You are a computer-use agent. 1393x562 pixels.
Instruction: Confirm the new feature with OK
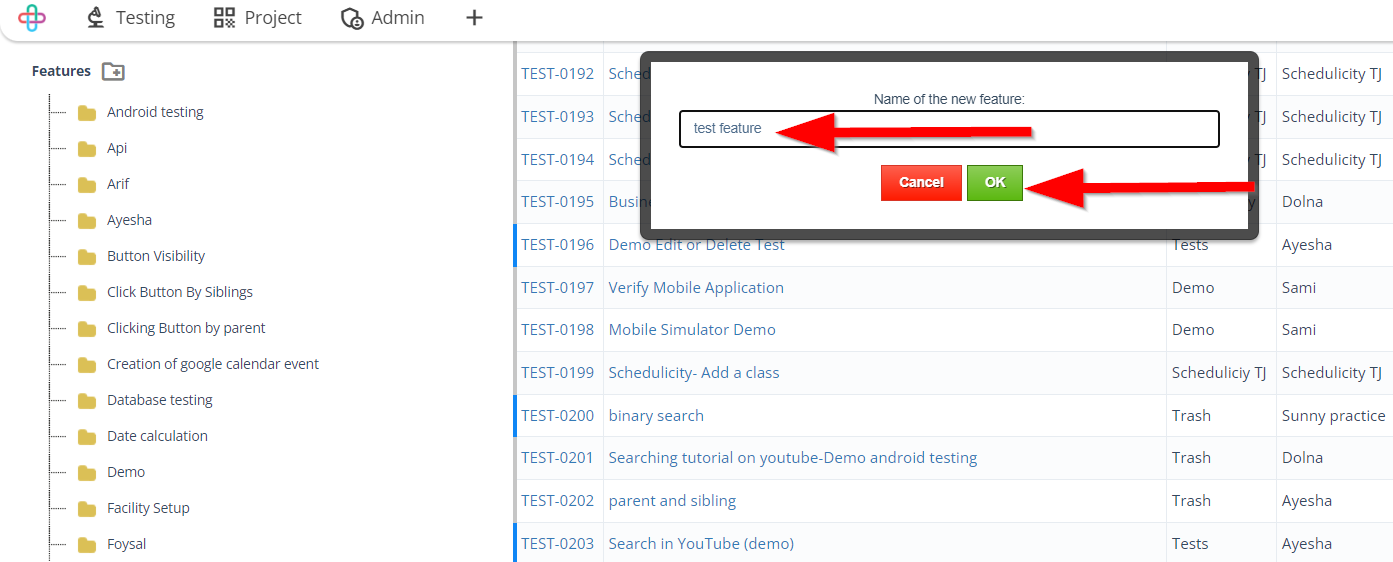click(995, 183)
